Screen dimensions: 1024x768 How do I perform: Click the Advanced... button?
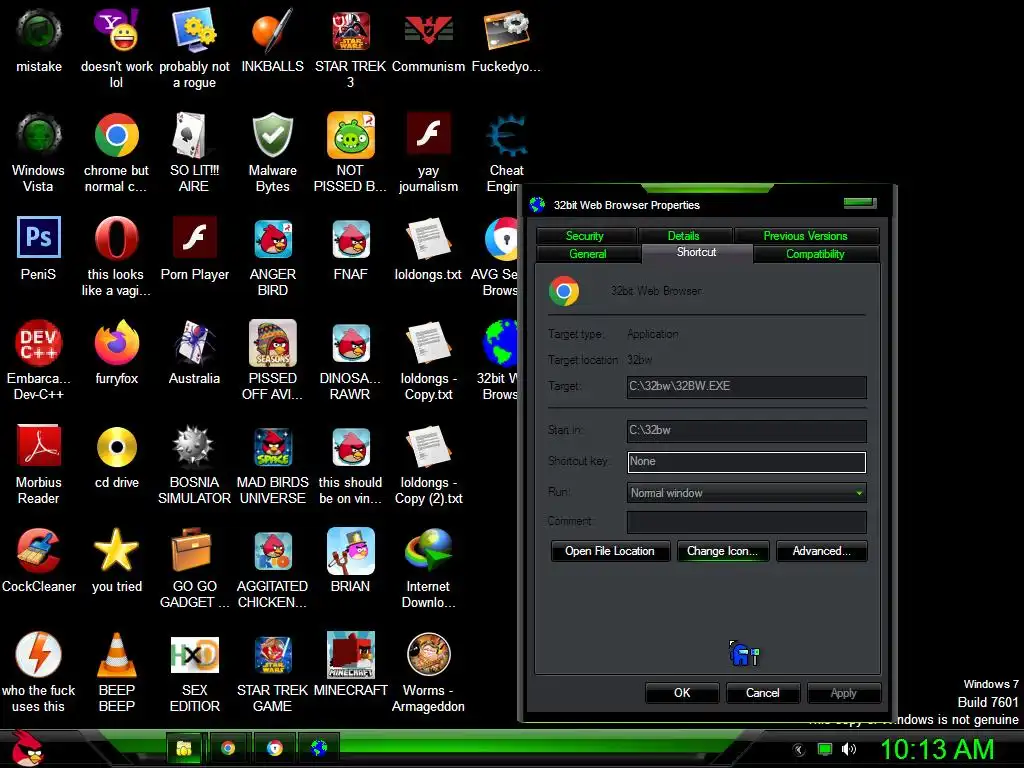point(822,551)
